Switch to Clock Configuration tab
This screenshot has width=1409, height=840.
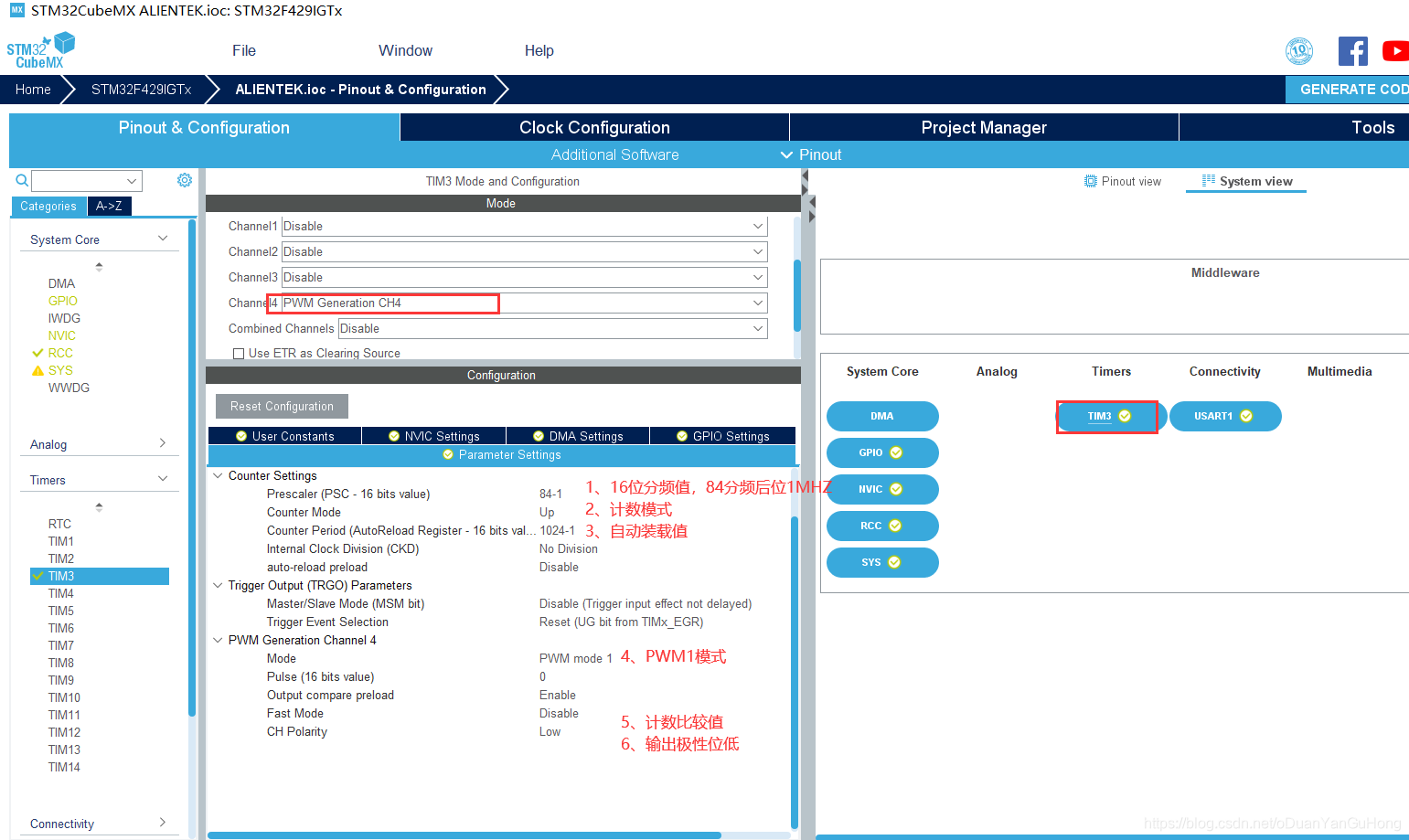[594, 127]
